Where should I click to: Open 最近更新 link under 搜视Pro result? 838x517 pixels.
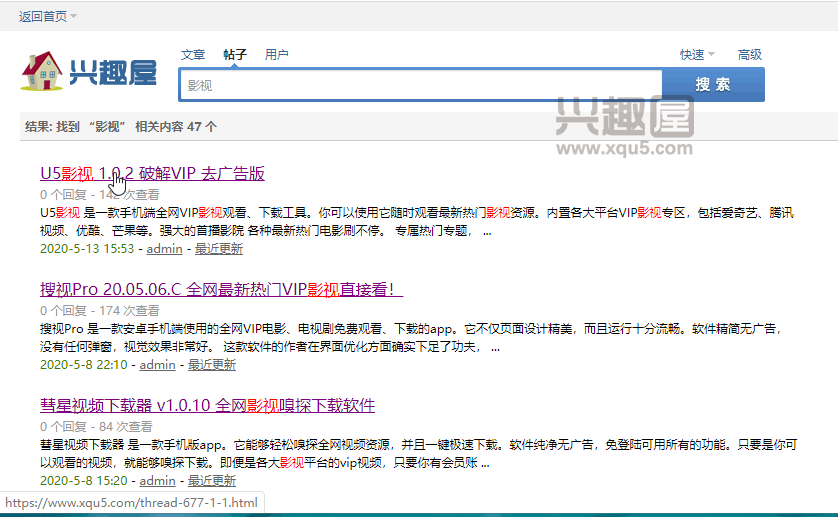pyautogui.click(x=212, y=365)
